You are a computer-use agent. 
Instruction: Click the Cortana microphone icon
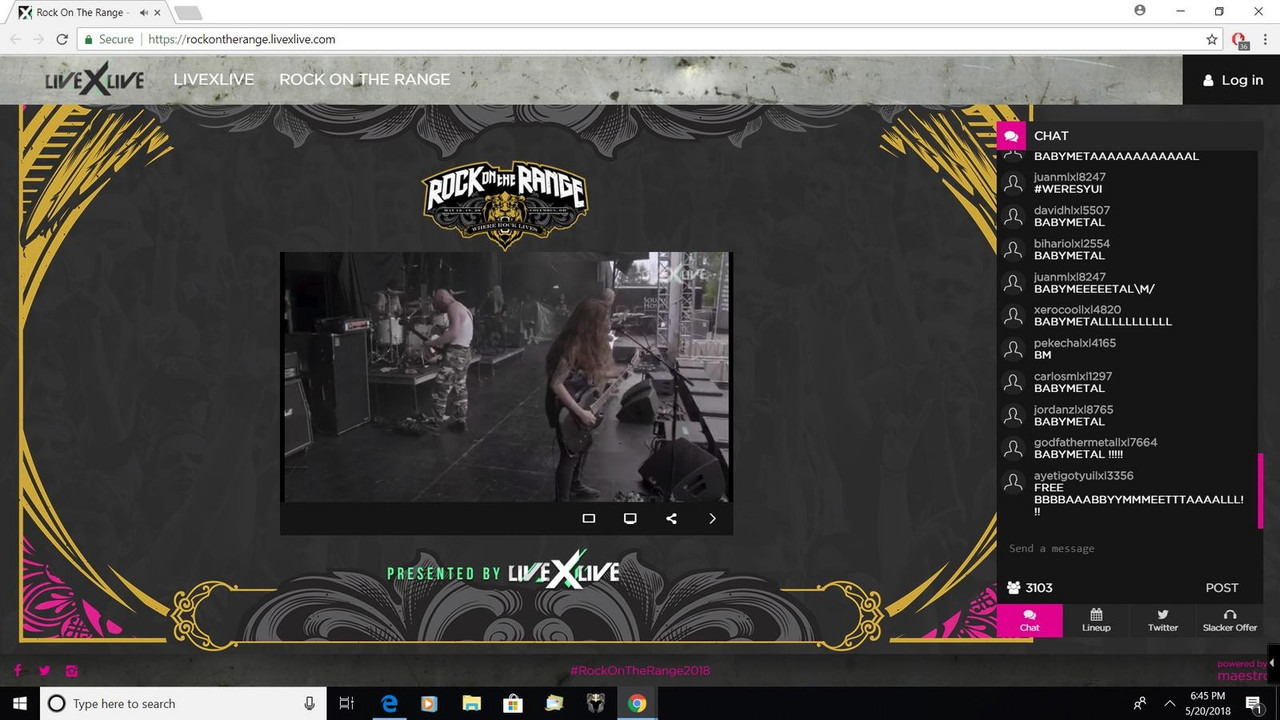[310, 703]
